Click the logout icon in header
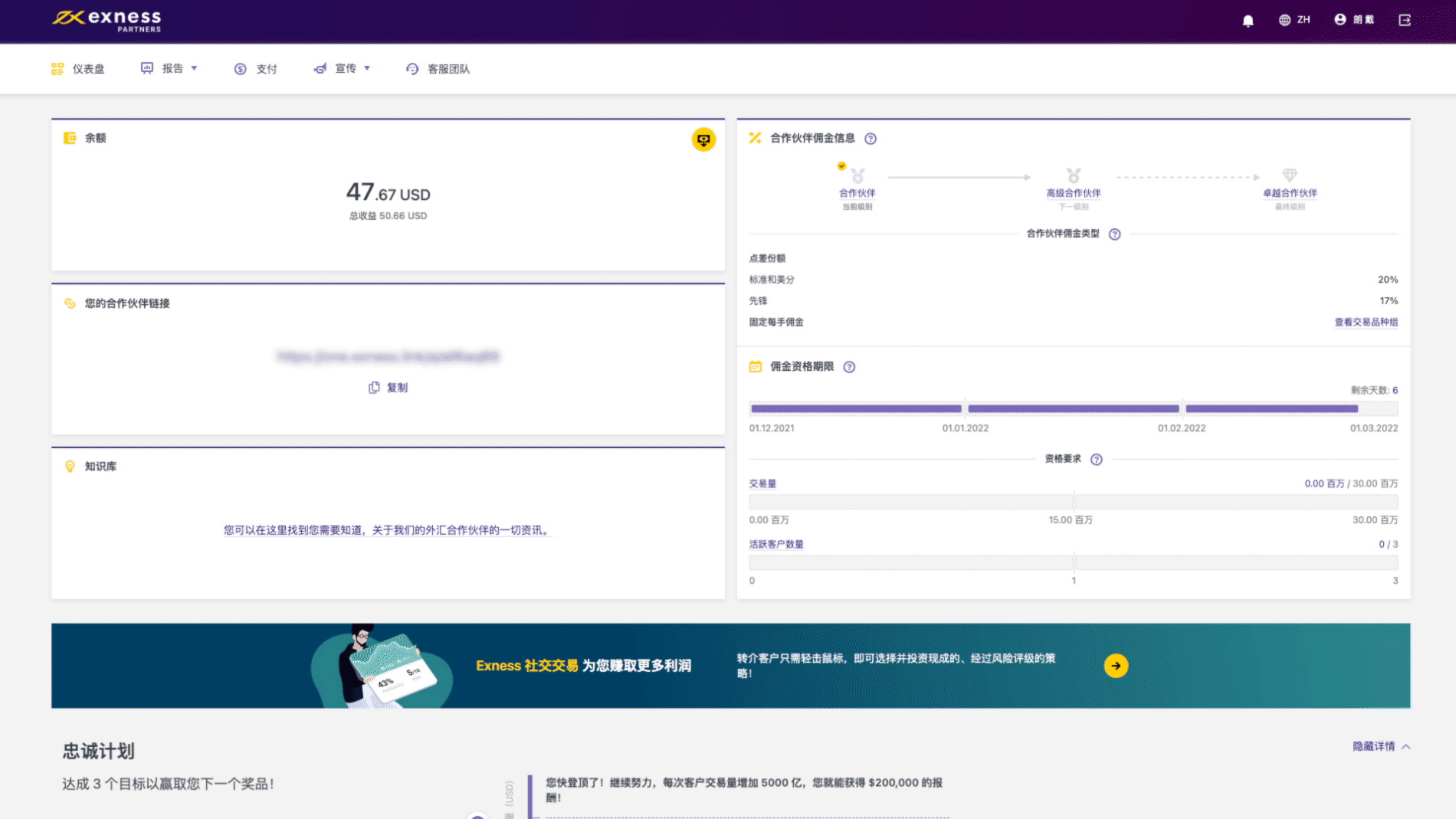 pos(1405,20)
